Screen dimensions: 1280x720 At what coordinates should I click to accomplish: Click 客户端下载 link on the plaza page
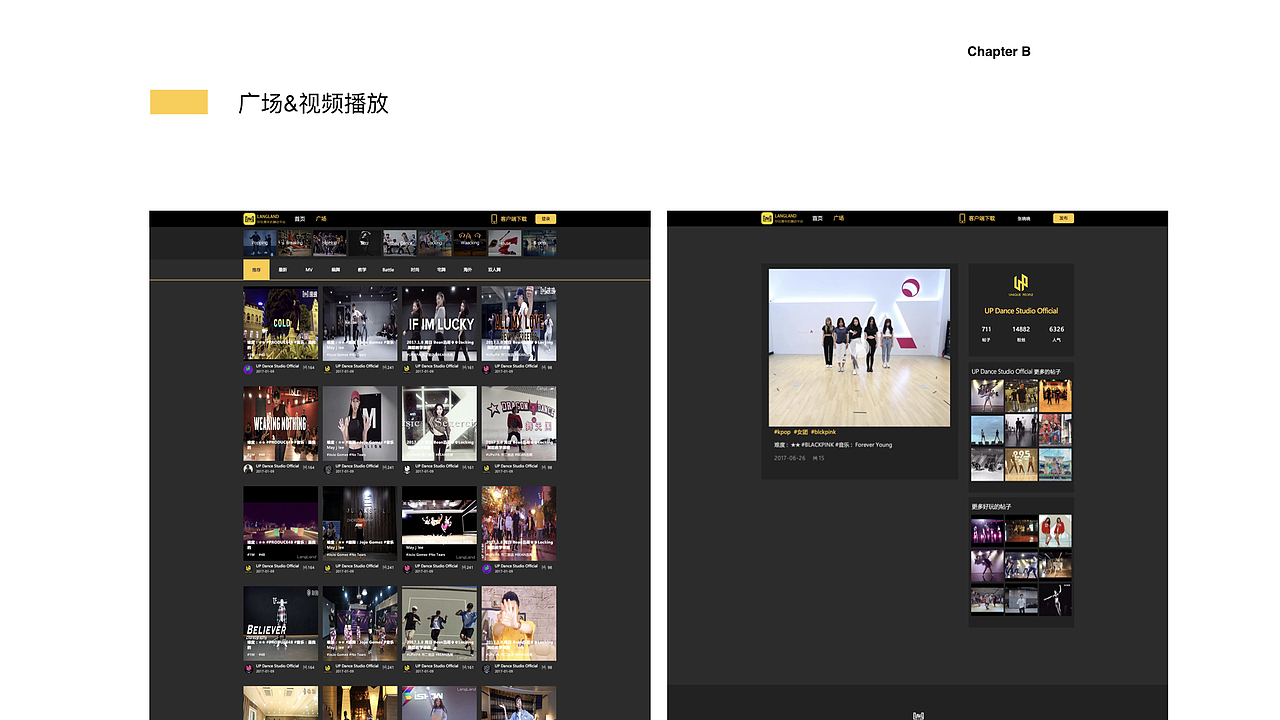pos(513,218)
